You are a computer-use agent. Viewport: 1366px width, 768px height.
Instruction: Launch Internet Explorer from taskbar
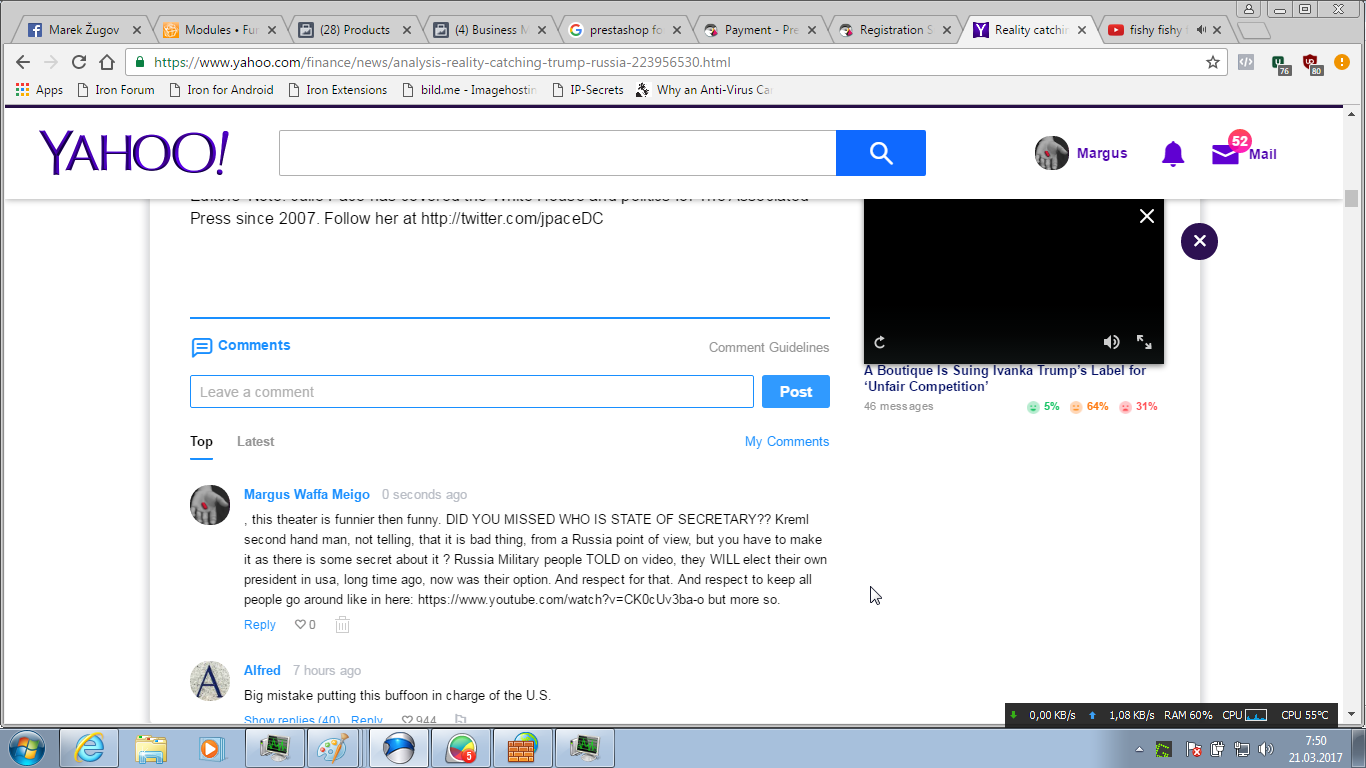(89, 748)
